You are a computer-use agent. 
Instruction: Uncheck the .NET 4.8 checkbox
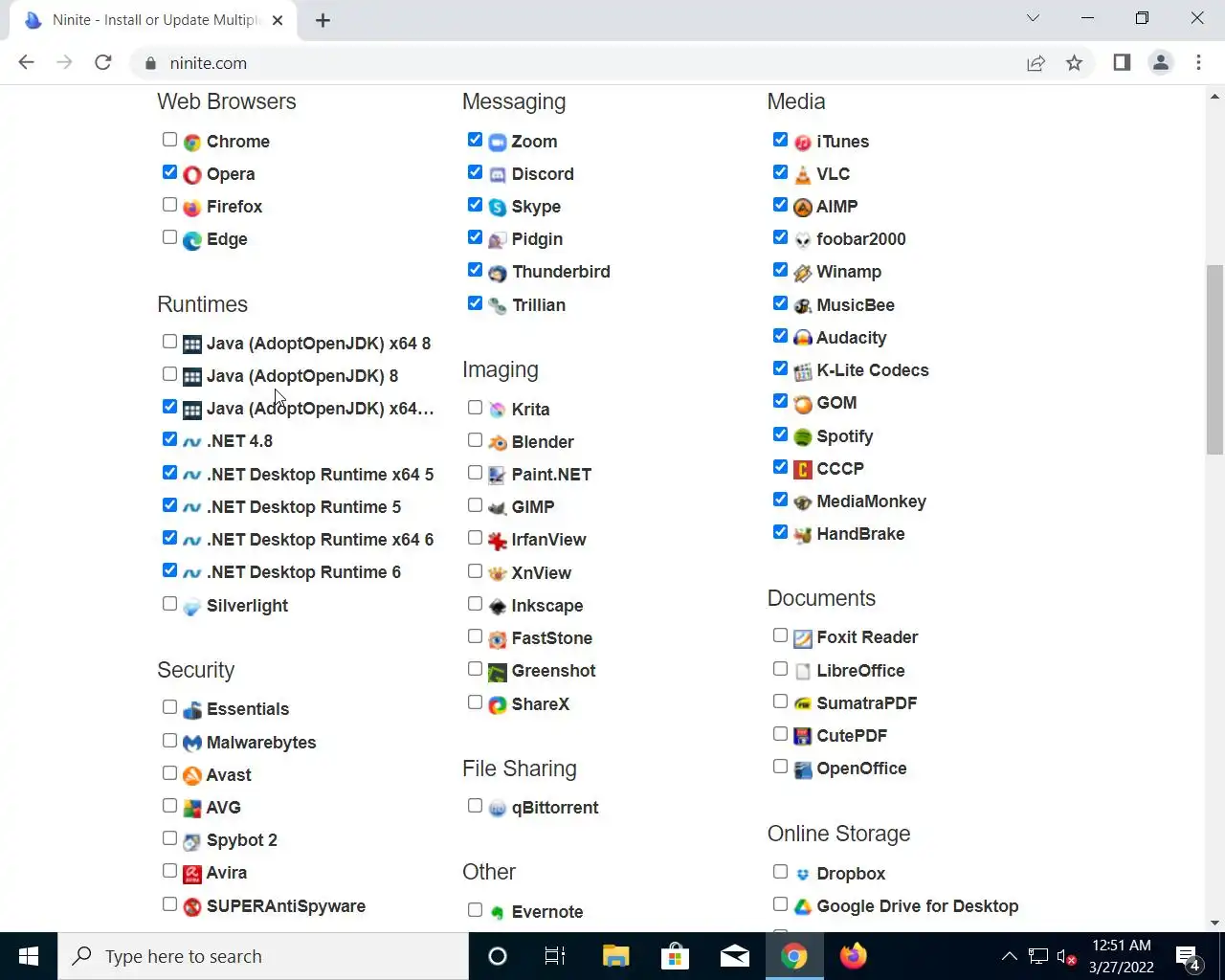tap(169, 439)
